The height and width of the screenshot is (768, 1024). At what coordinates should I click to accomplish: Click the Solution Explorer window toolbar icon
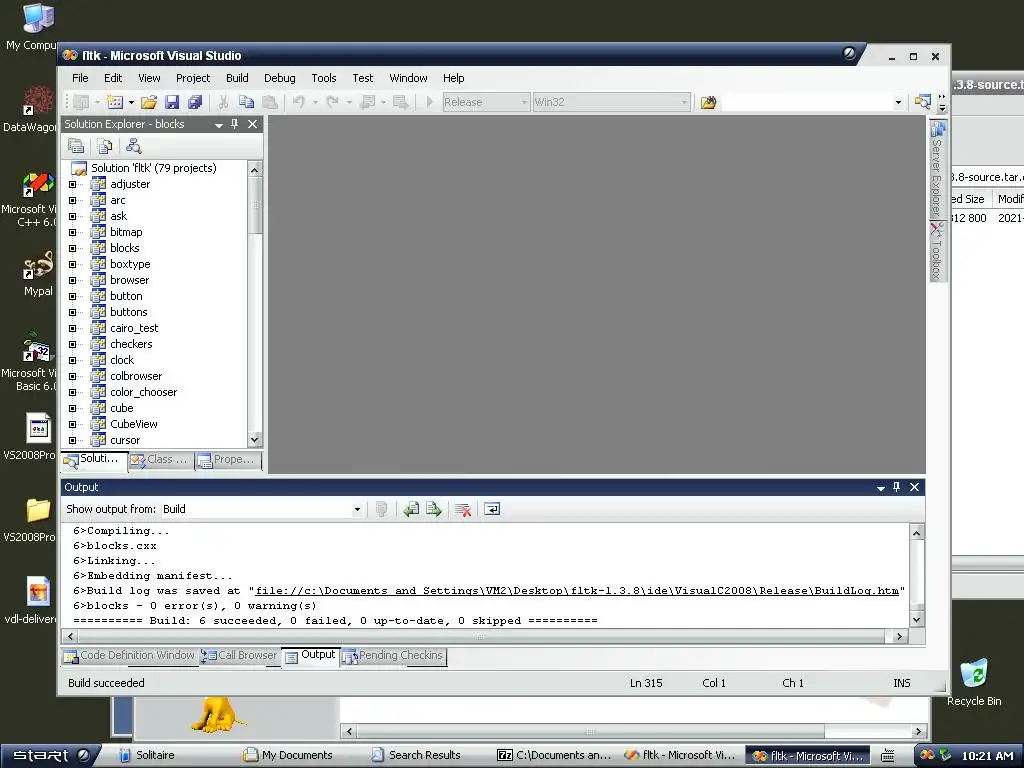tap(922, 102)
